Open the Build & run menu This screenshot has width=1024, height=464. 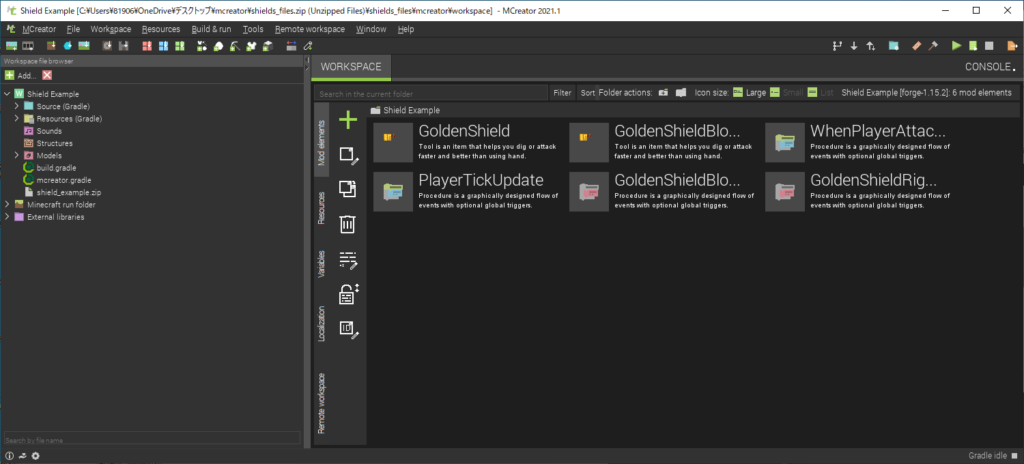pyautogui.click(x=211, y=29)
